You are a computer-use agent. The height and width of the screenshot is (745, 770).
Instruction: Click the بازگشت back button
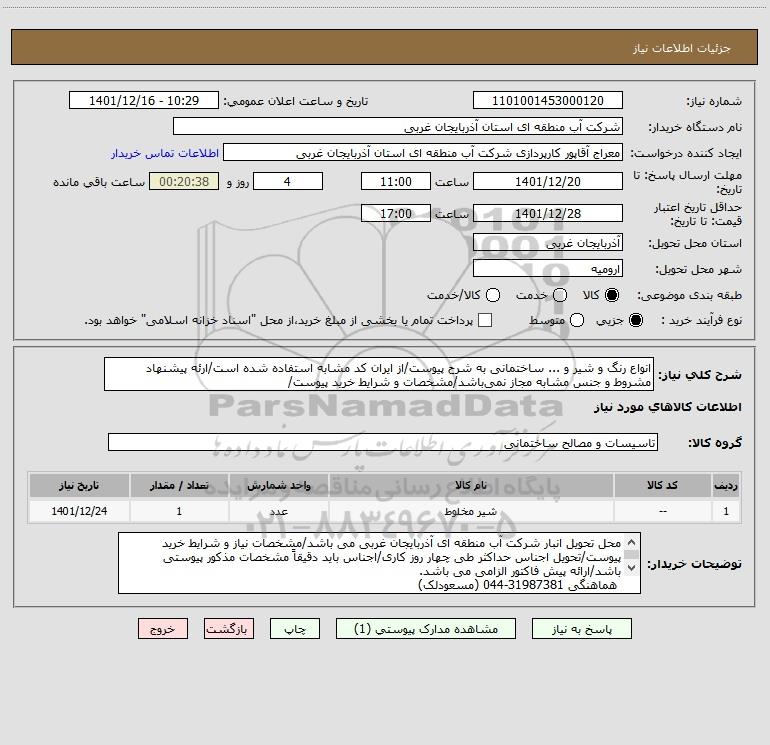229,629
